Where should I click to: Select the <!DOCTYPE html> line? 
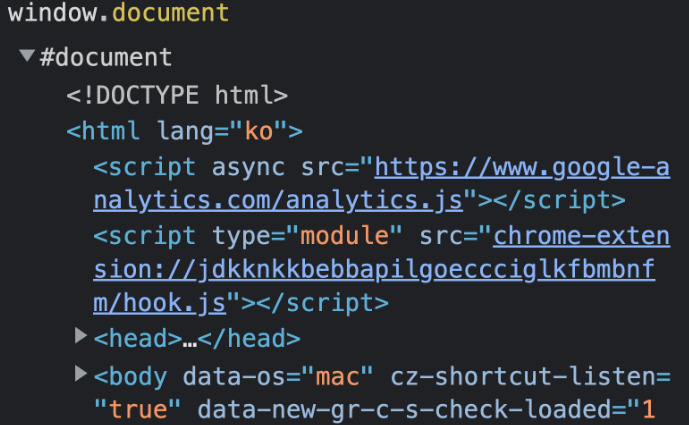point(177,95)
